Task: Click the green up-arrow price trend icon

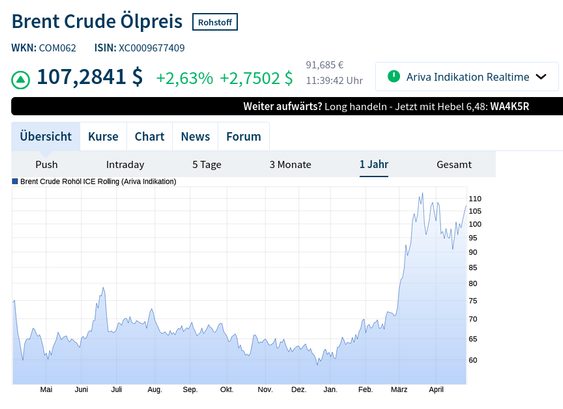Action: tap(20, 79)
